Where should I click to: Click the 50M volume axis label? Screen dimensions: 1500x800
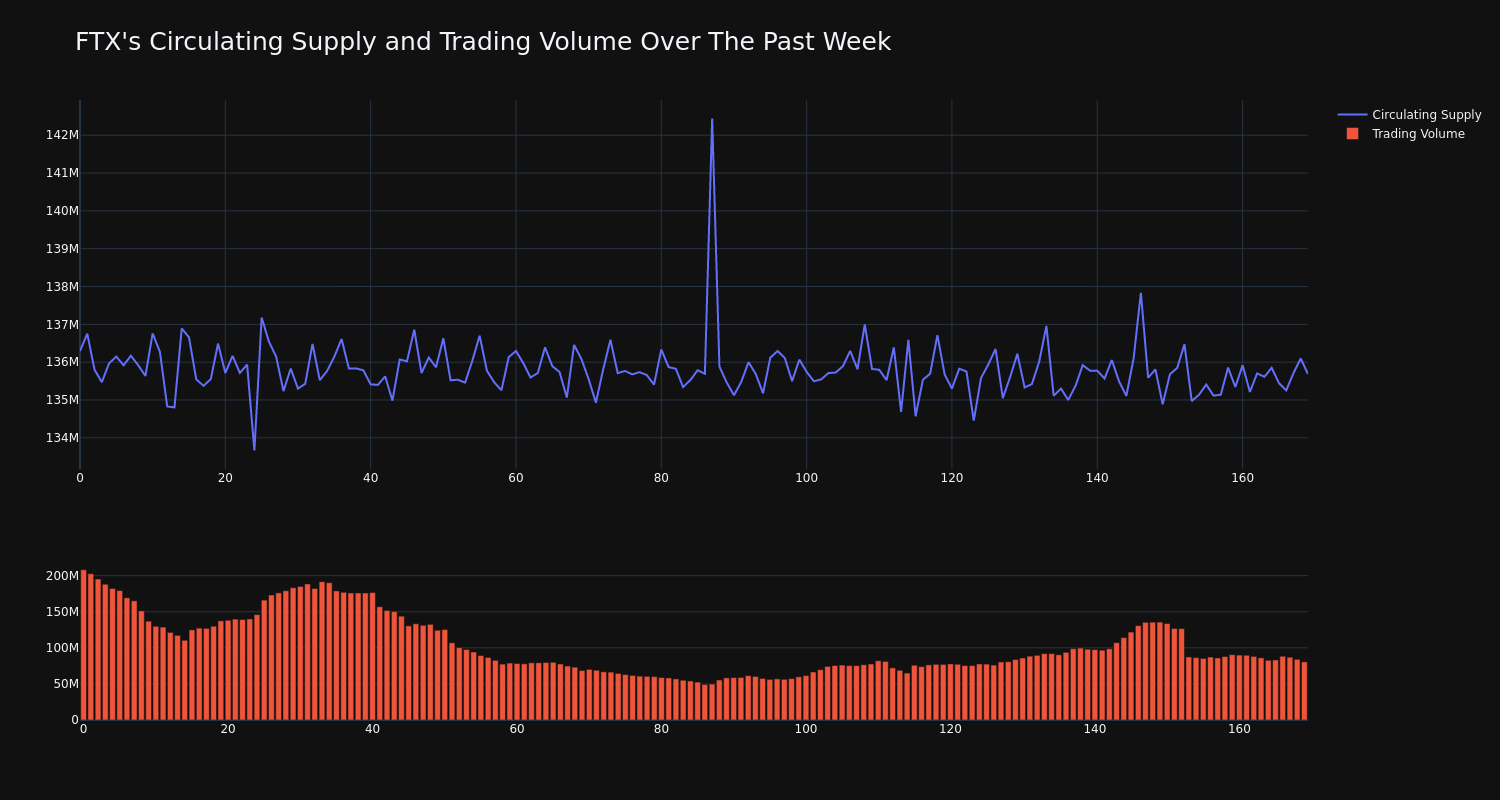[65, 684]
